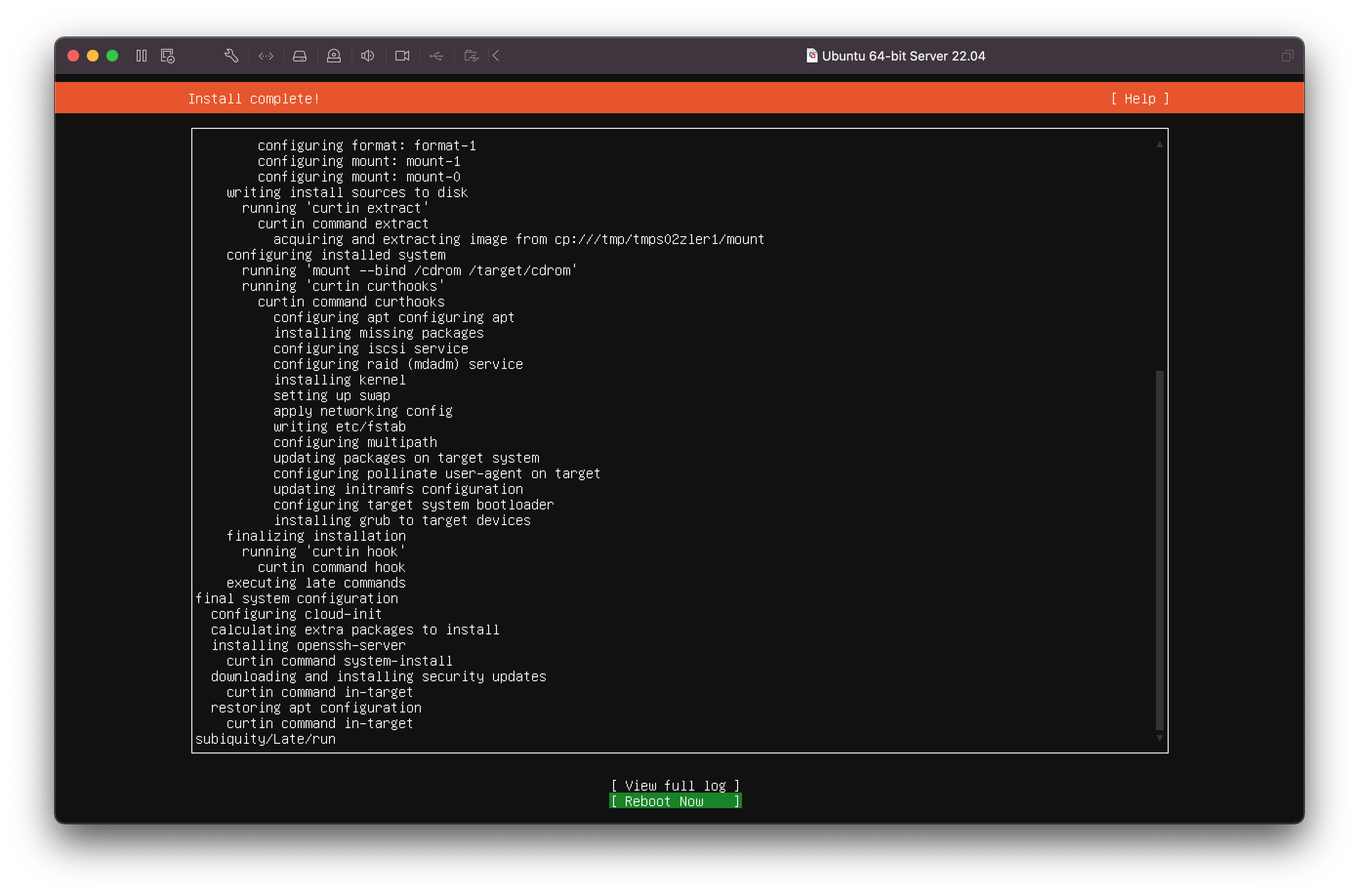Click the network adapter arrows icon
The width and height of the screenshot is (1359, 896).
tap(266, 56)
